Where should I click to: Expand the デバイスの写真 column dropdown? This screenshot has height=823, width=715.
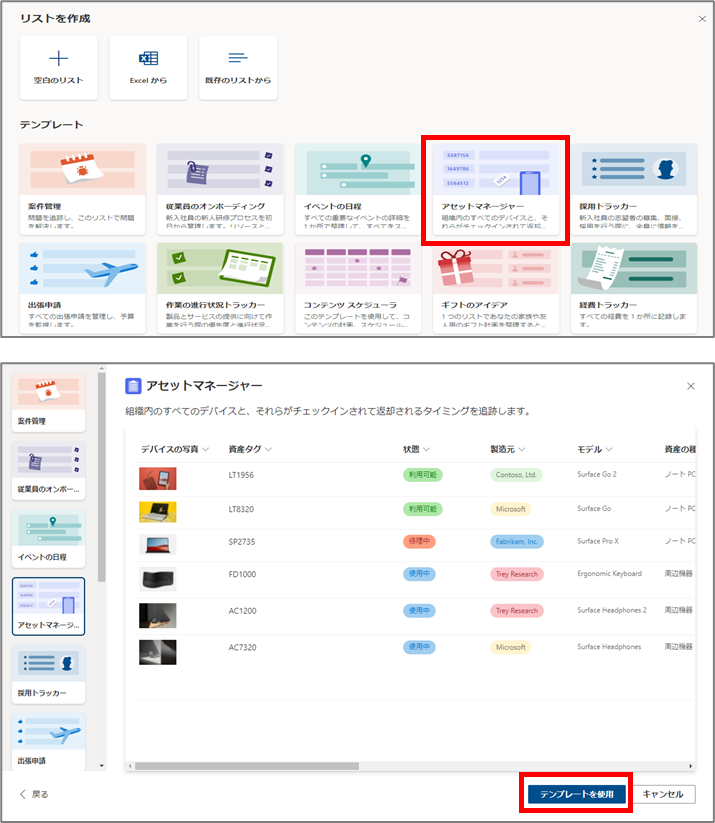[x=206, y=449]
